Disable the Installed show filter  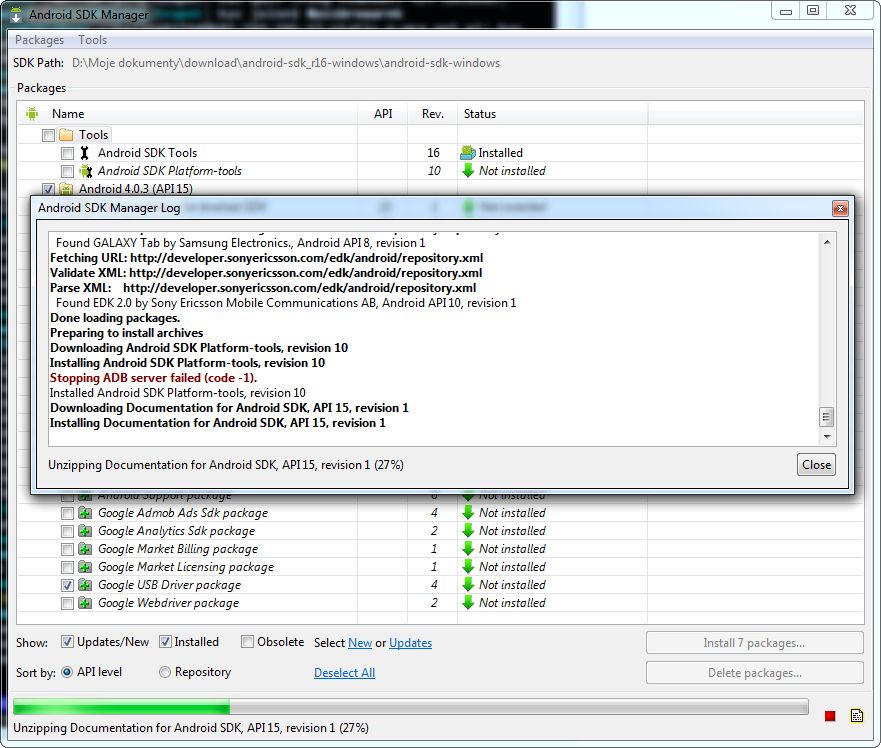pos(165,641)
